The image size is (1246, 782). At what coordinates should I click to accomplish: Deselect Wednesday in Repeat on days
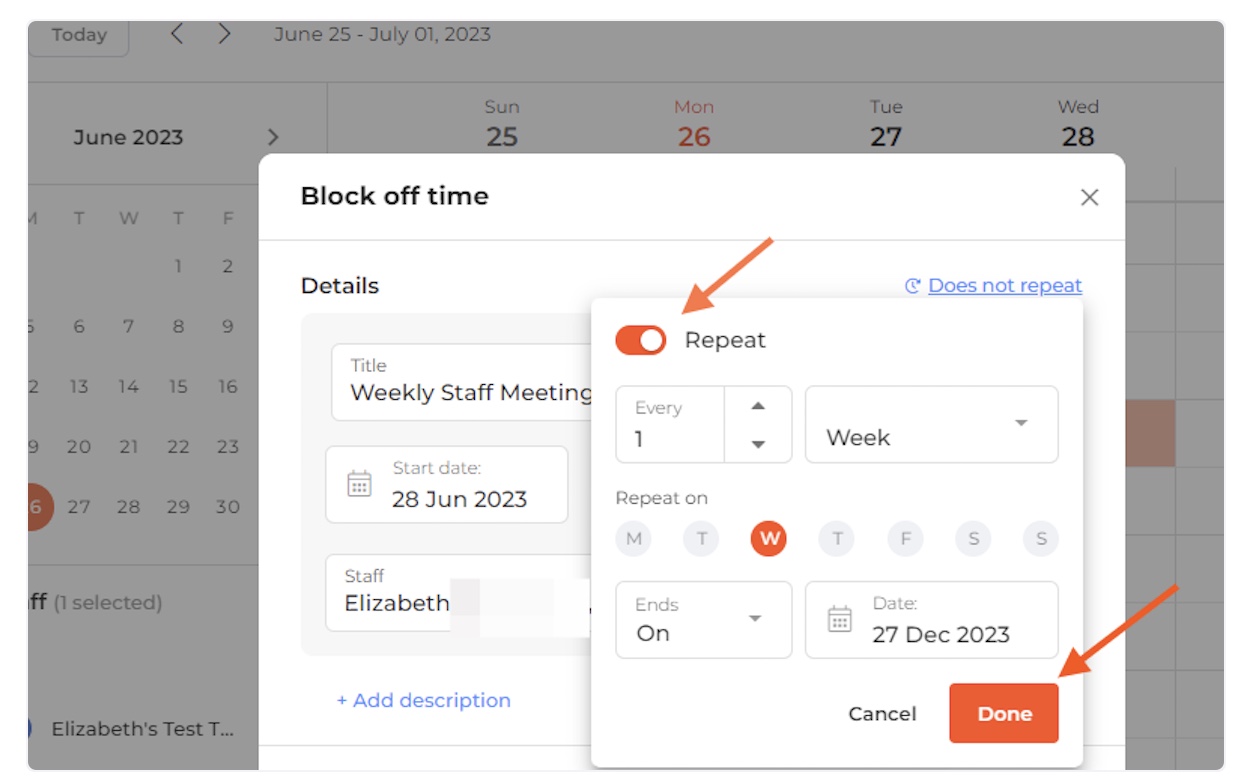point(769,540)
